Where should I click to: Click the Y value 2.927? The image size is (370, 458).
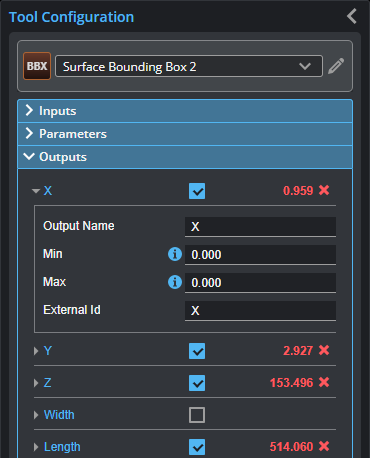tap(298, 351)
